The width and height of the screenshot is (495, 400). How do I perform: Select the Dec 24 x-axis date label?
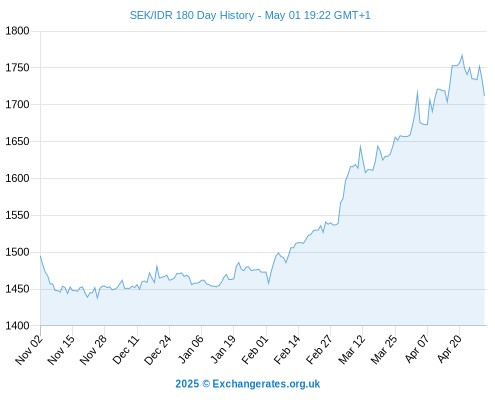coord(158,350)
